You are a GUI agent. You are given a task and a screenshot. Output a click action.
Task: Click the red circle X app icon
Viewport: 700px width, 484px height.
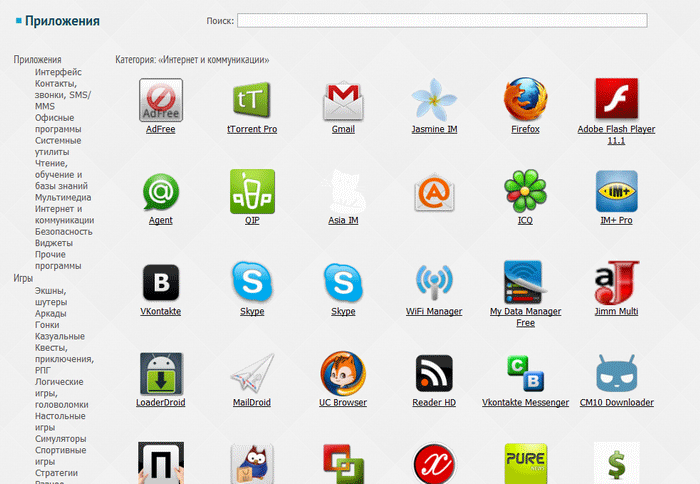coord(434,463)
